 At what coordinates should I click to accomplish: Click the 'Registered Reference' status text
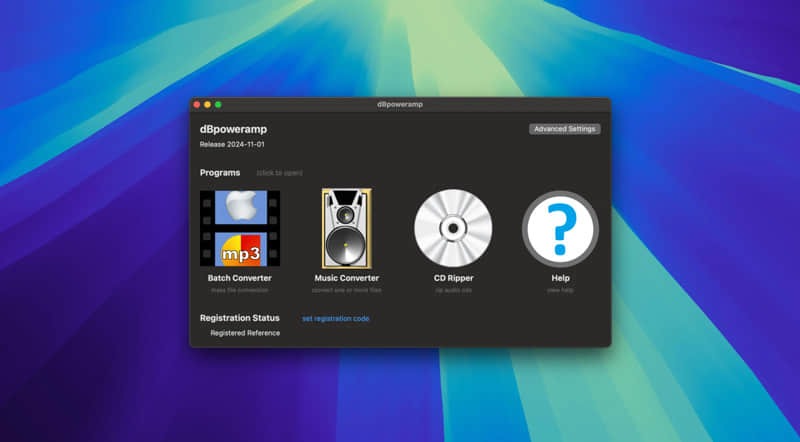pyautogui.click(x=245, y=332)
